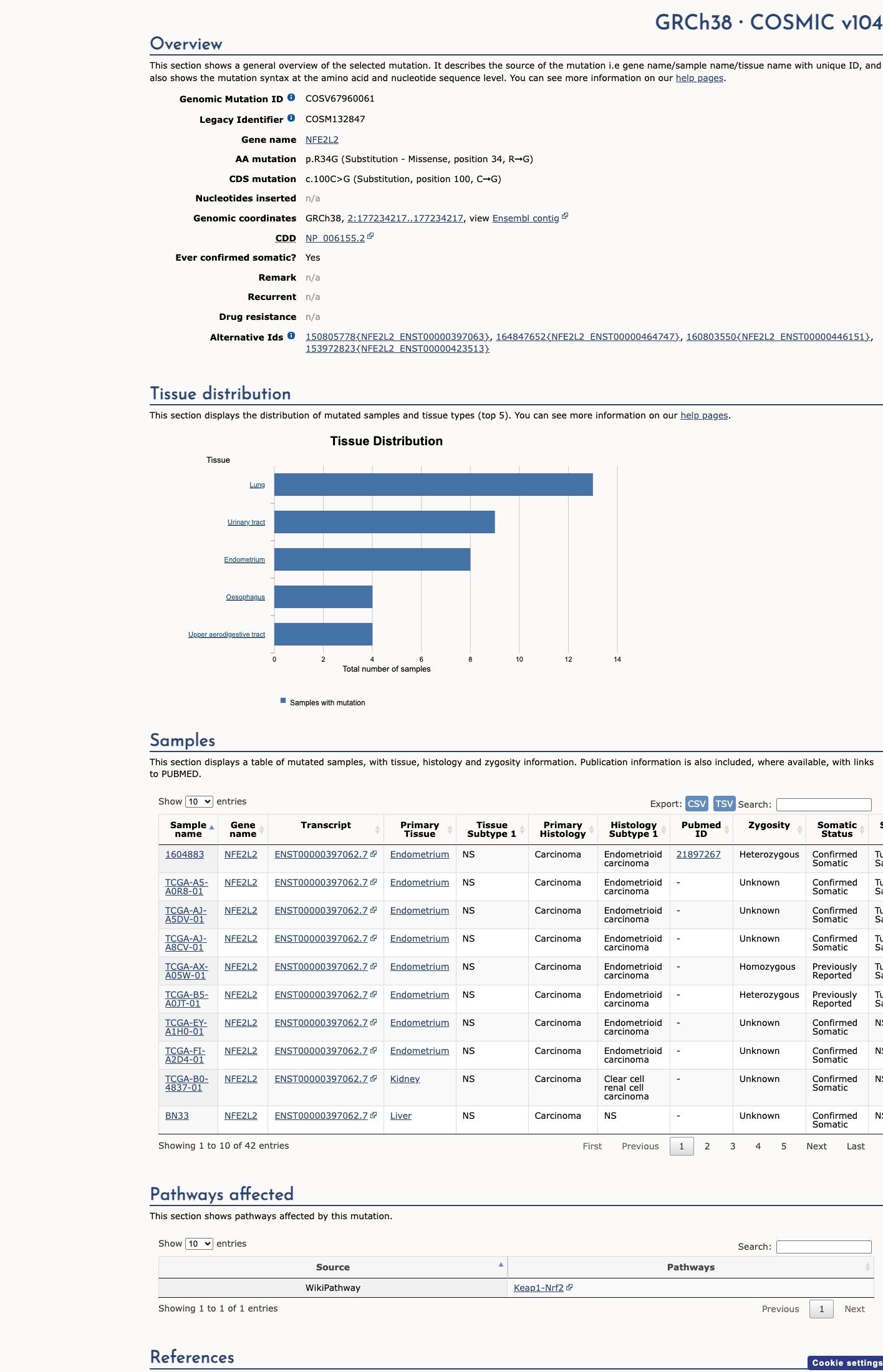Open help pages link in Overview section
Image resolution: width=883 pixels, height=1372 pixels.
pos(700,78)
